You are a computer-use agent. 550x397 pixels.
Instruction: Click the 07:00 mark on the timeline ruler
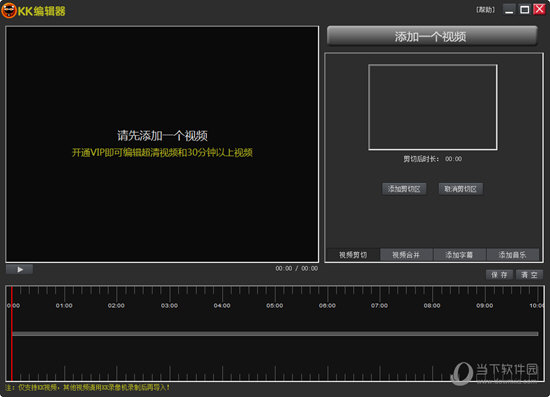click(380, 305)
